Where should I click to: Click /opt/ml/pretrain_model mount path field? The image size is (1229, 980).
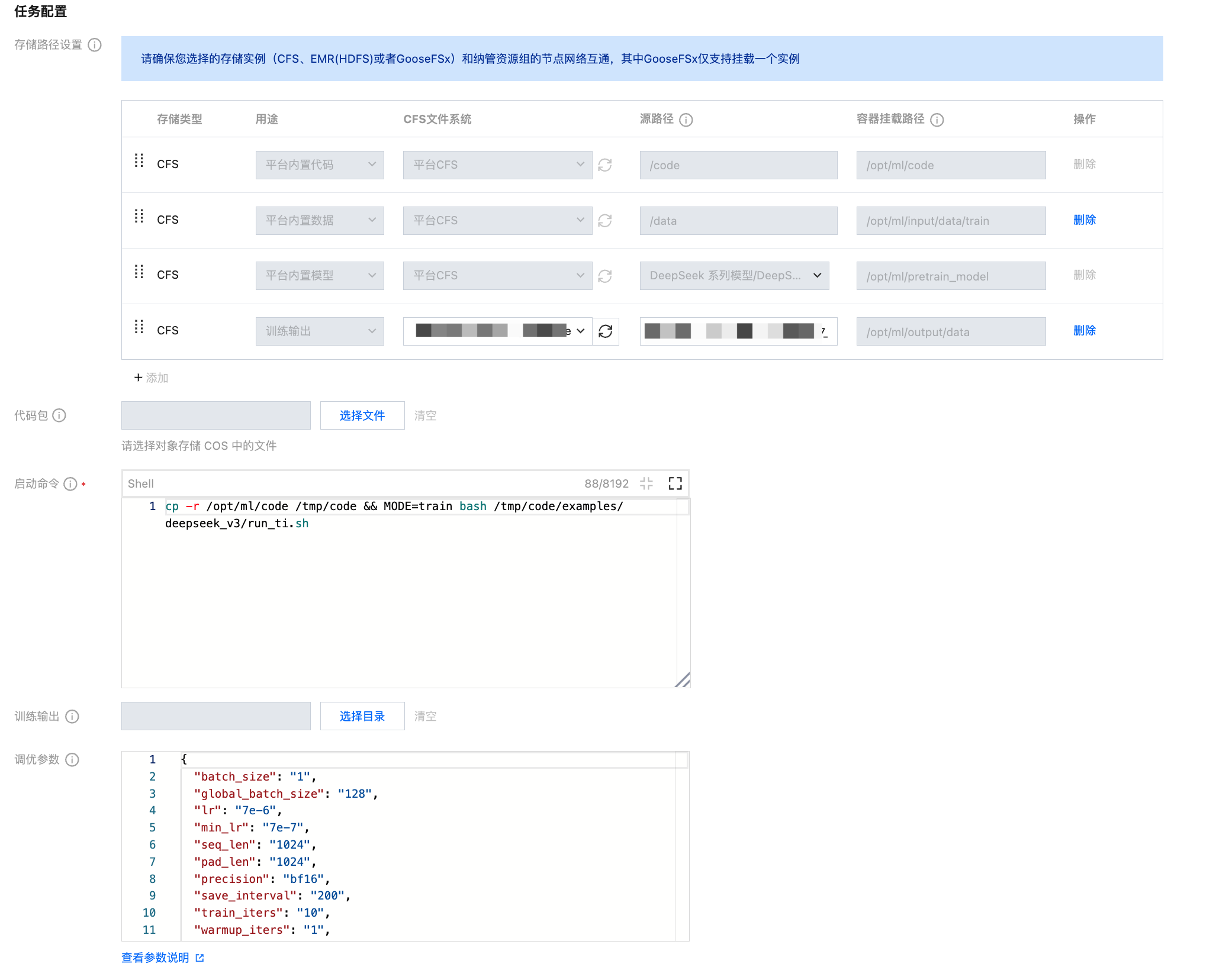[x=951, y=276]
